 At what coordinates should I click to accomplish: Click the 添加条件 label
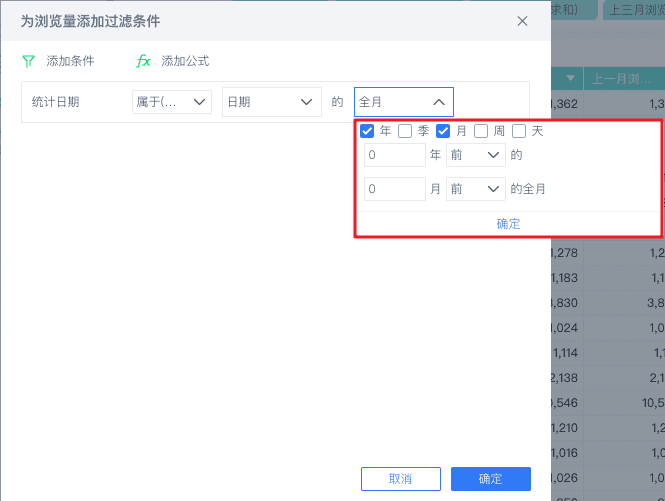point(70,61)
